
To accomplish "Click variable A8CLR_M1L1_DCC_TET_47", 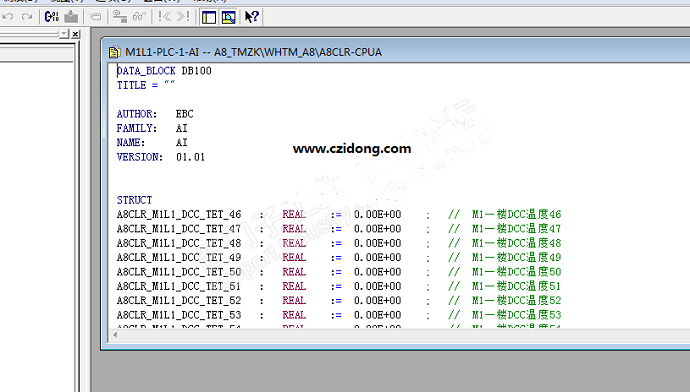I will 179,229.
